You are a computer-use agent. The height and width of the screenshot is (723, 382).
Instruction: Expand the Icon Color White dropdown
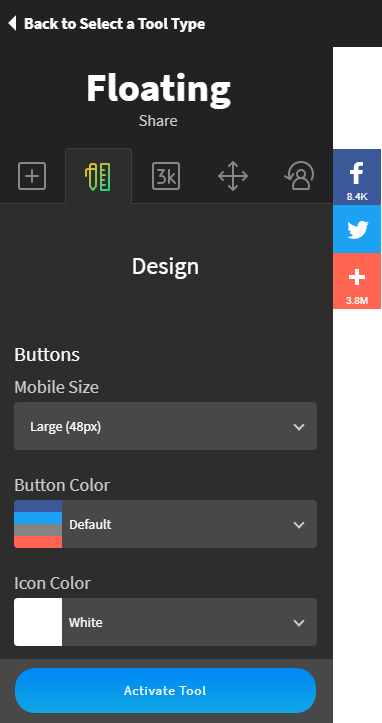(x=165, y=622)
